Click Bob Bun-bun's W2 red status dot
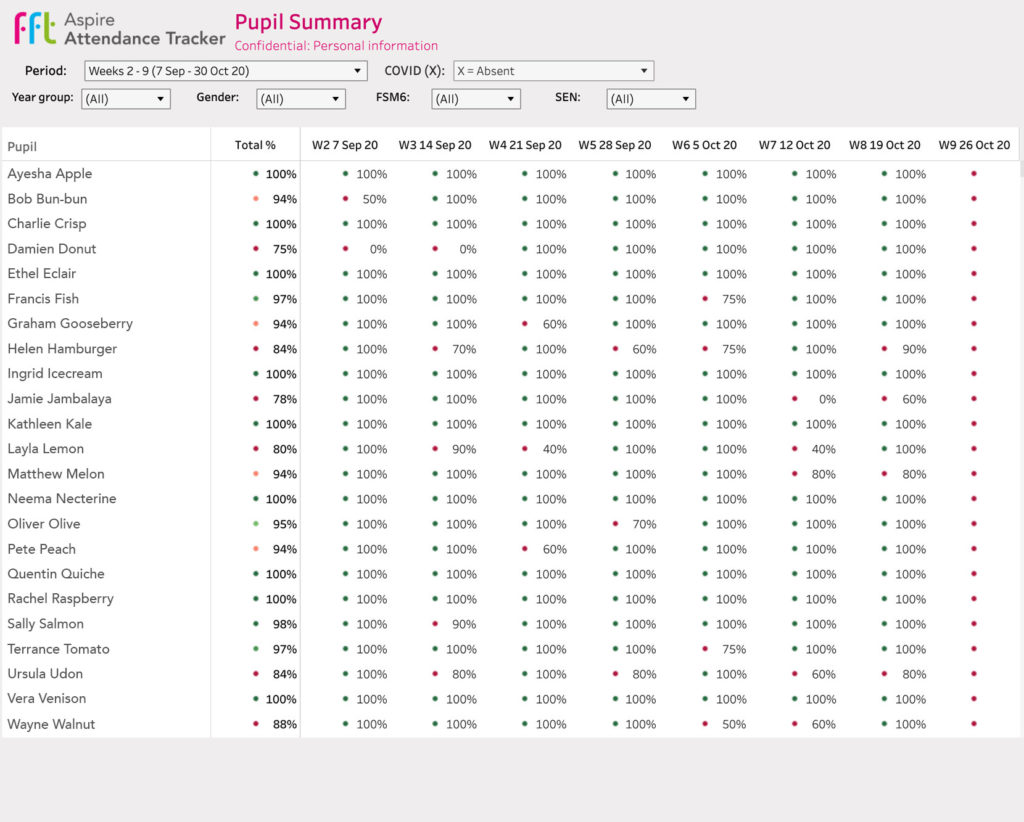 coord(345,199)
